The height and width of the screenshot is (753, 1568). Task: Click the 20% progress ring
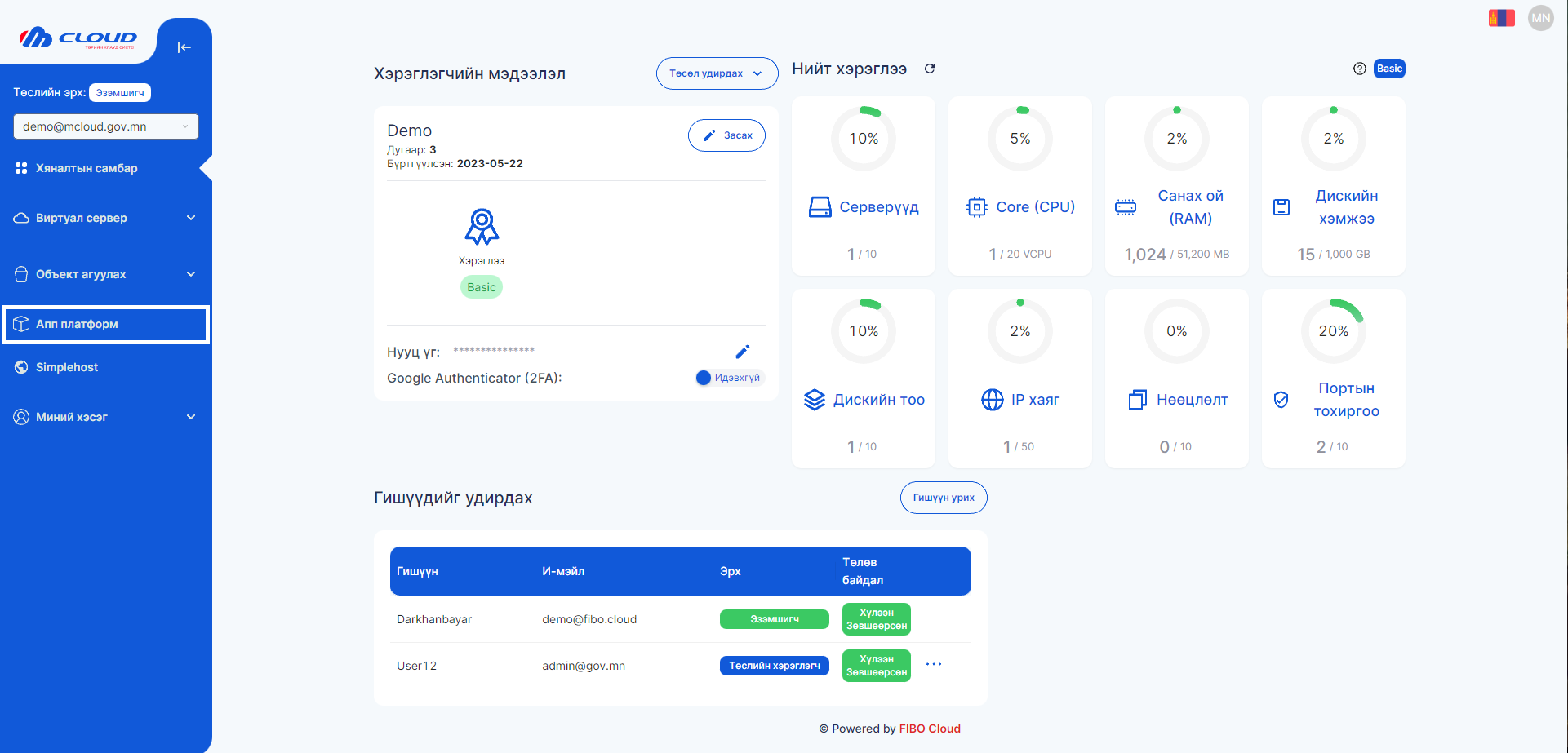[1334, 330]
